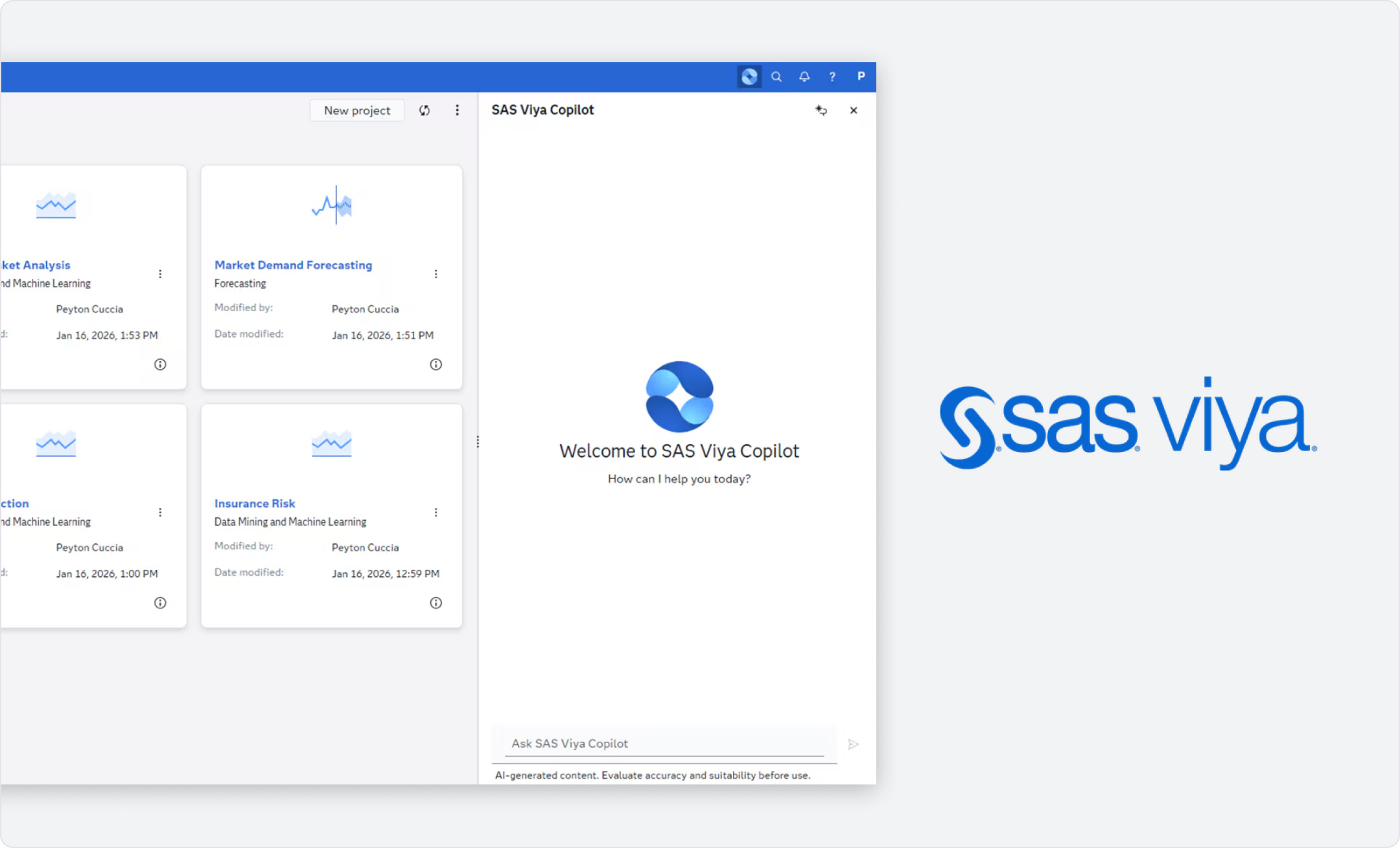Click Peyton Cuccia on Market Demand Forecasting card
This screenshot has width=1400, height=848.
(x=365, y=309)
